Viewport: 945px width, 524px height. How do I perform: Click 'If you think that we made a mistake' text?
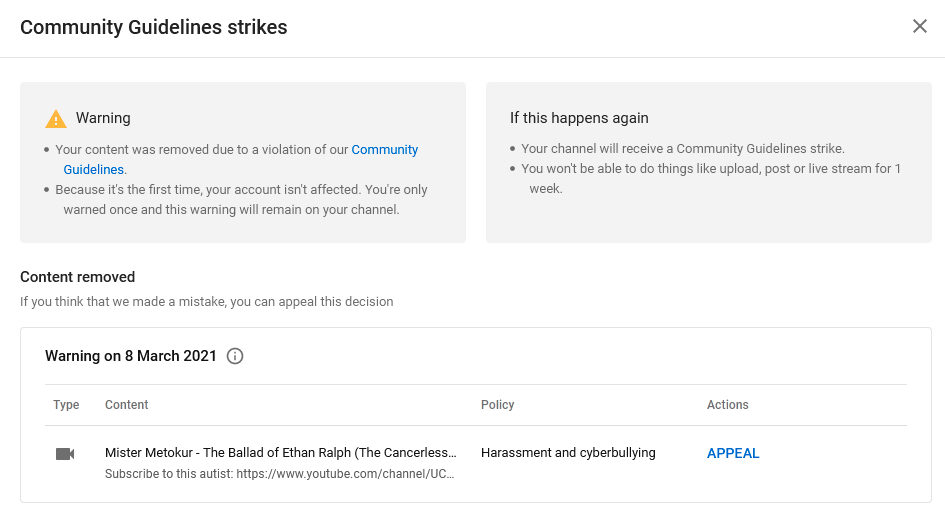(207, 301)
